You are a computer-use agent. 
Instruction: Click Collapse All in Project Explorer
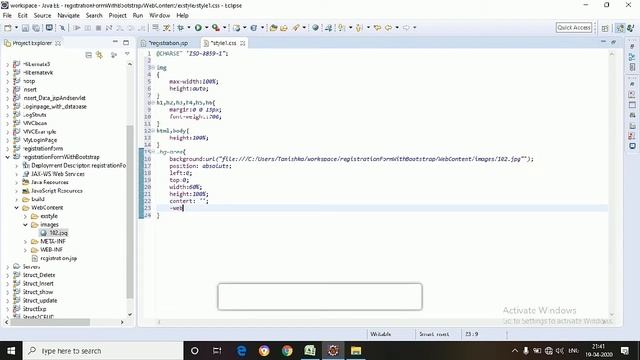point(89,55)
